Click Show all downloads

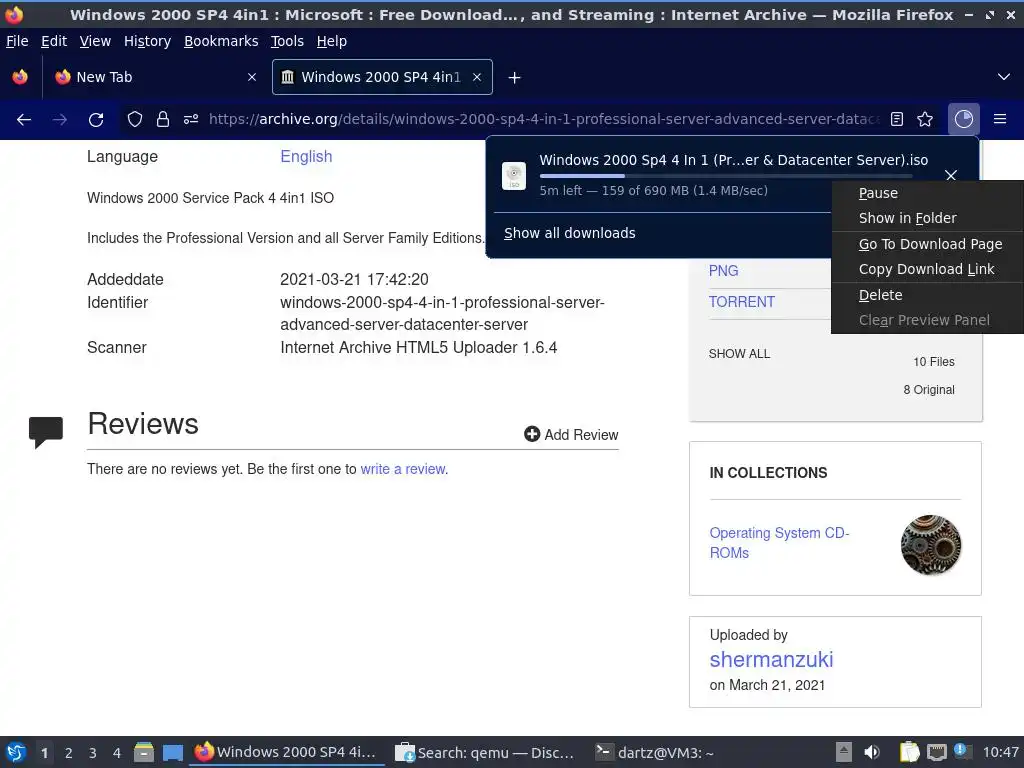[569, 233]
